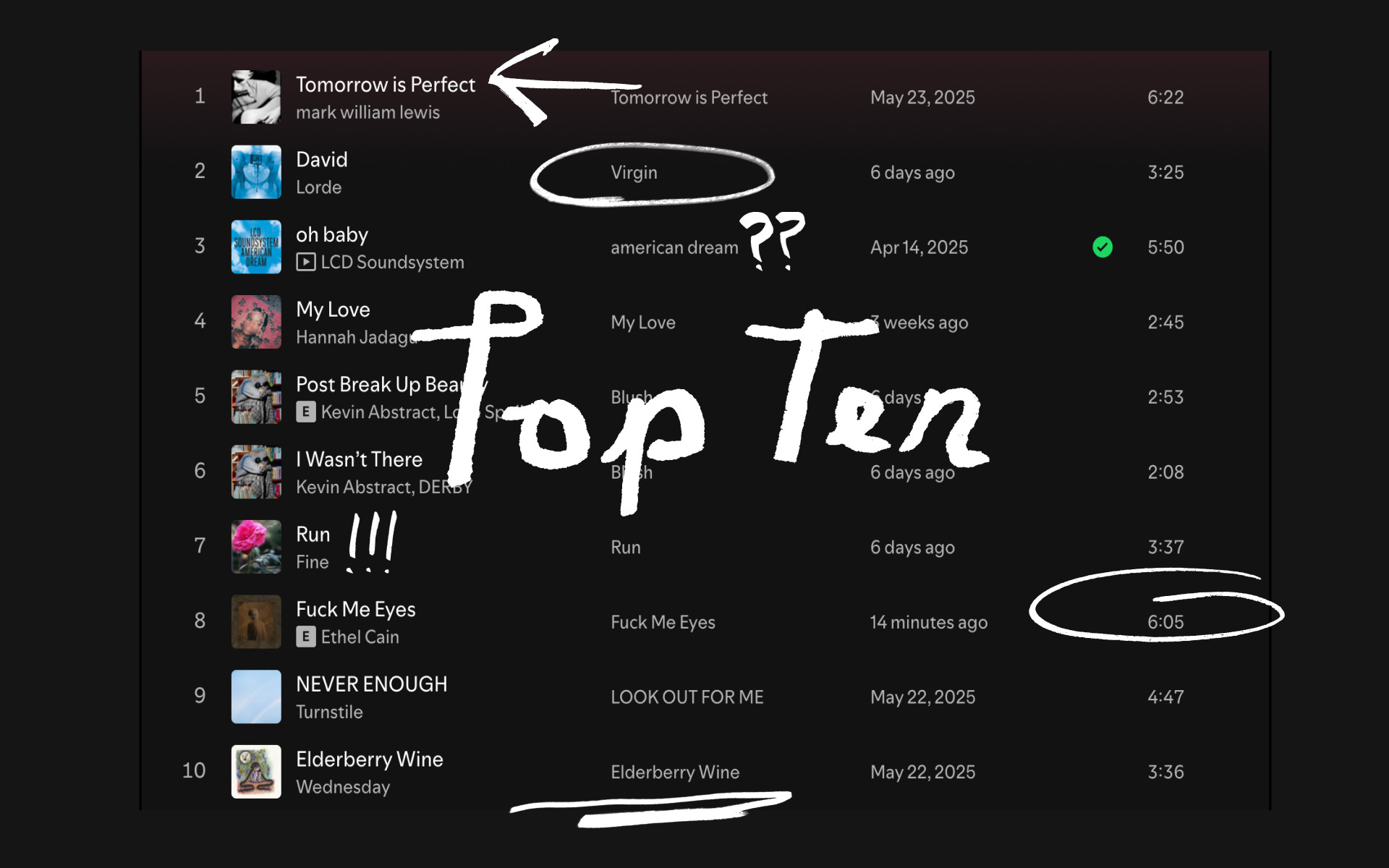Screen dimensions: 1389x868
Task: Open LOOK OUT FOR ME album link
Action: 687,697
